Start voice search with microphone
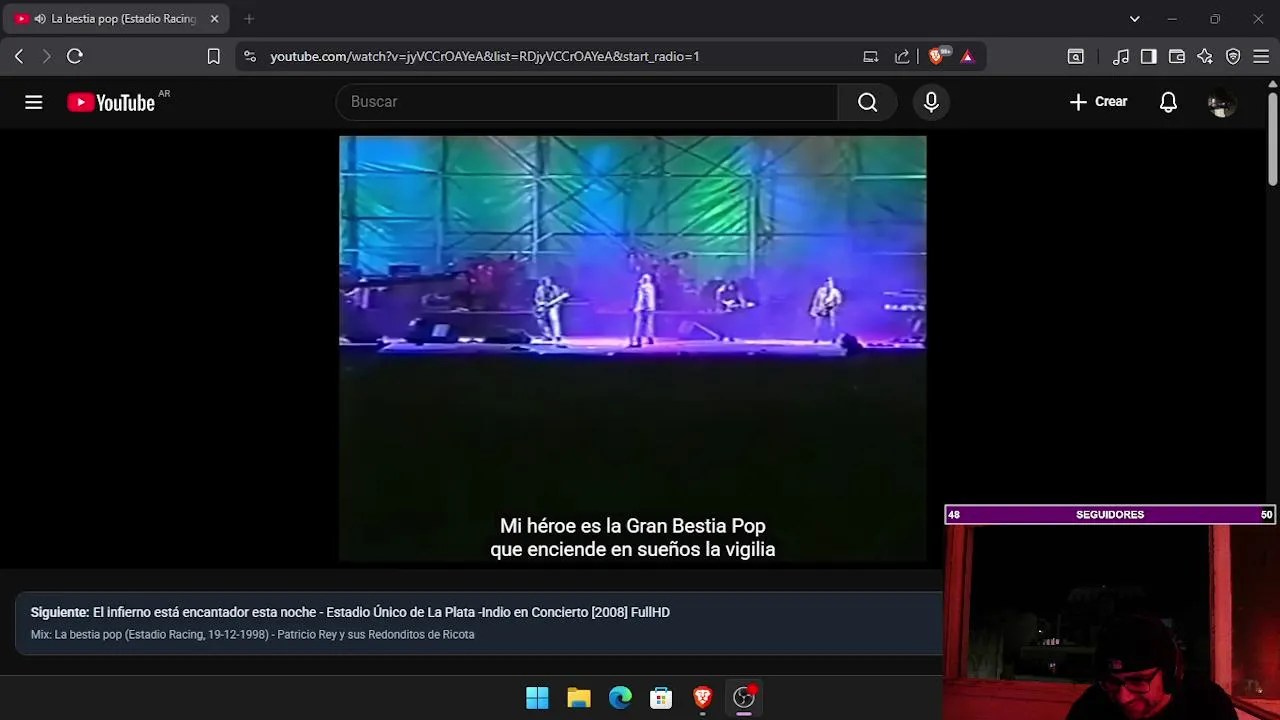 [x=931, y=102]
